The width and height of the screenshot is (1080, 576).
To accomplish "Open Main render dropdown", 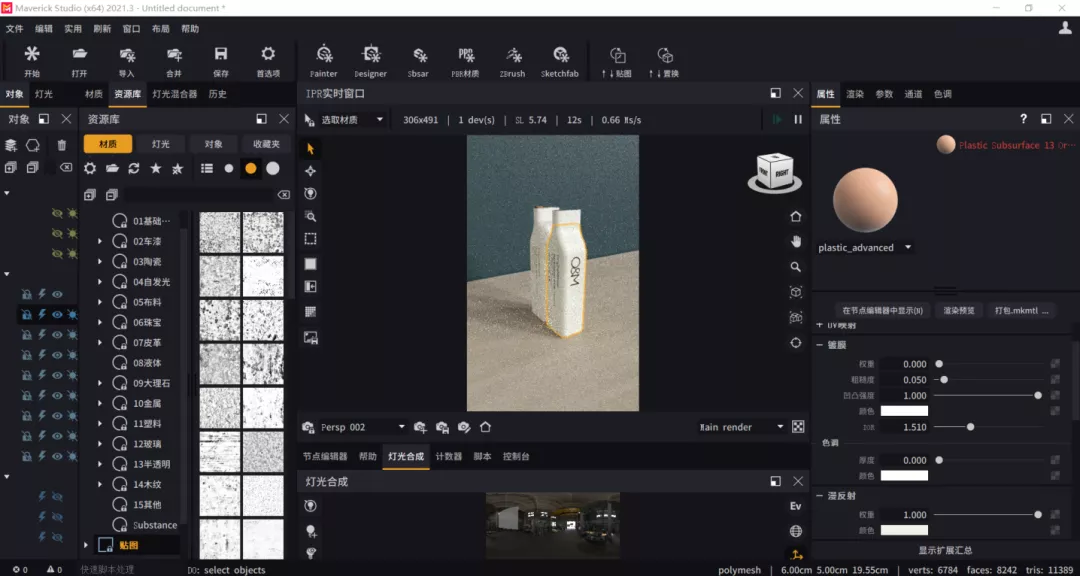I will (x=741, y=427).
